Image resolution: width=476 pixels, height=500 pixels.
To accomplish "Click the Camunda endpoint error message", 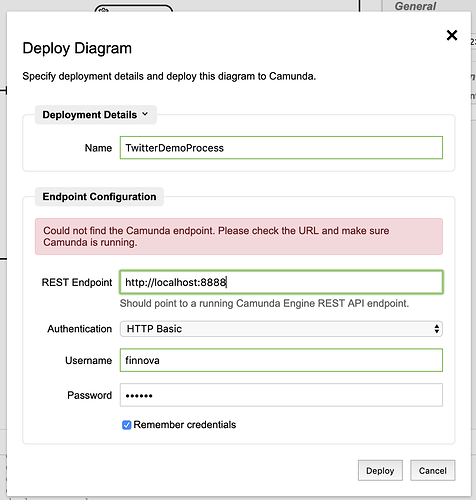I will pyautogui.click(x=239, y=236).
